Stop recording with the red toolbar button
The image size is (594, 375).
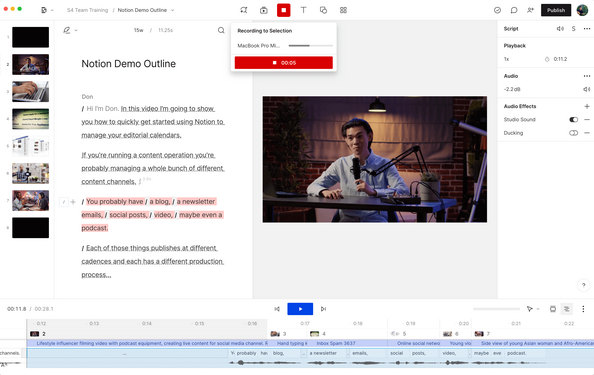[283, 10]
